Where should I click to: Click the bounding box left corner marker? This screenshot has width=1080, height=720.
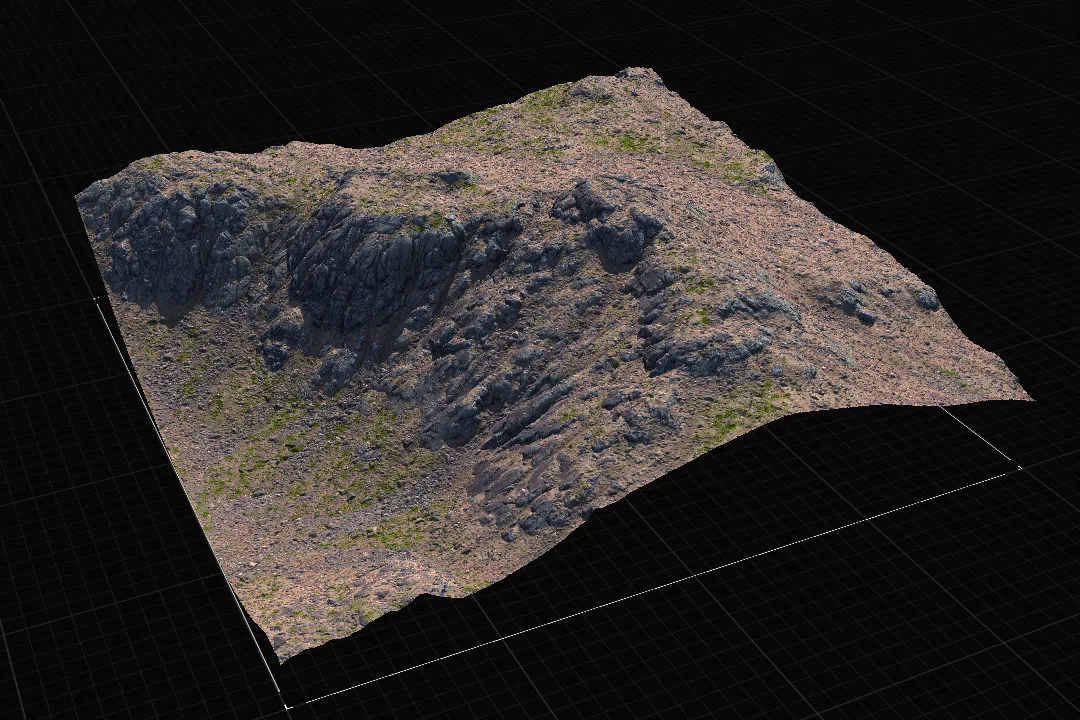click(96, 298)
